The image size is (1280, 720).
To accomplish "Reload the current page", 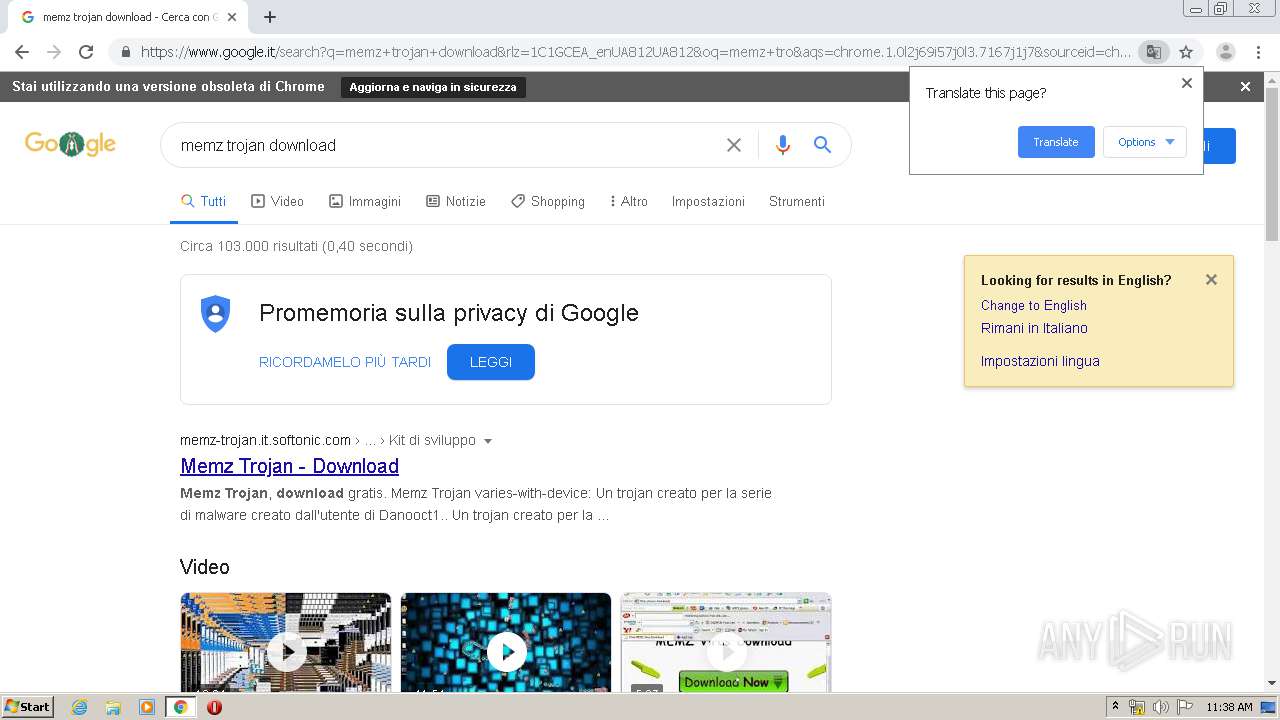I will click(x=86, y=52).
